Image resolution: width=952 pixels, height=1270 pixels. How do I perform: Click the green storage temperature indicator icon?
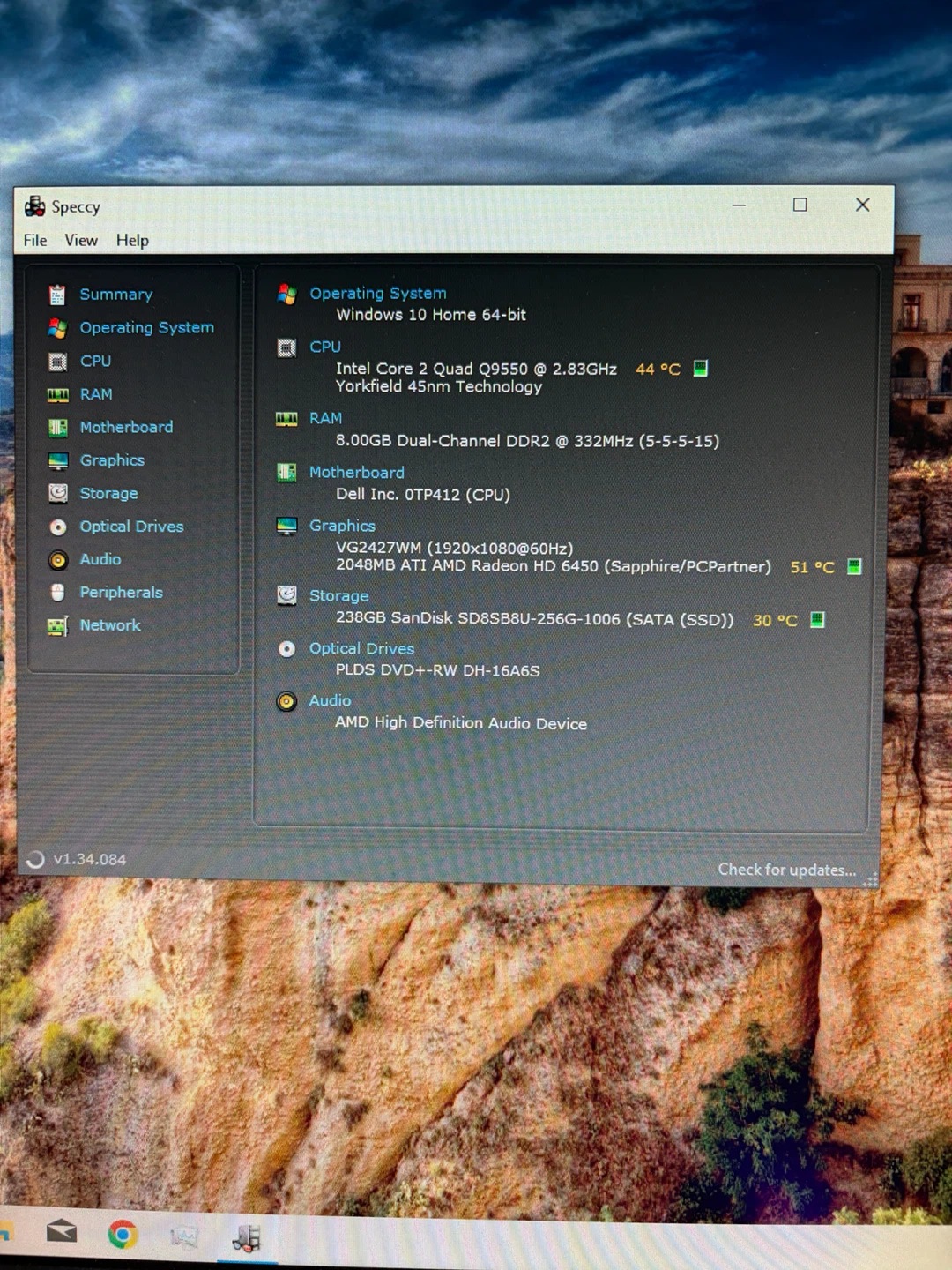817,620
